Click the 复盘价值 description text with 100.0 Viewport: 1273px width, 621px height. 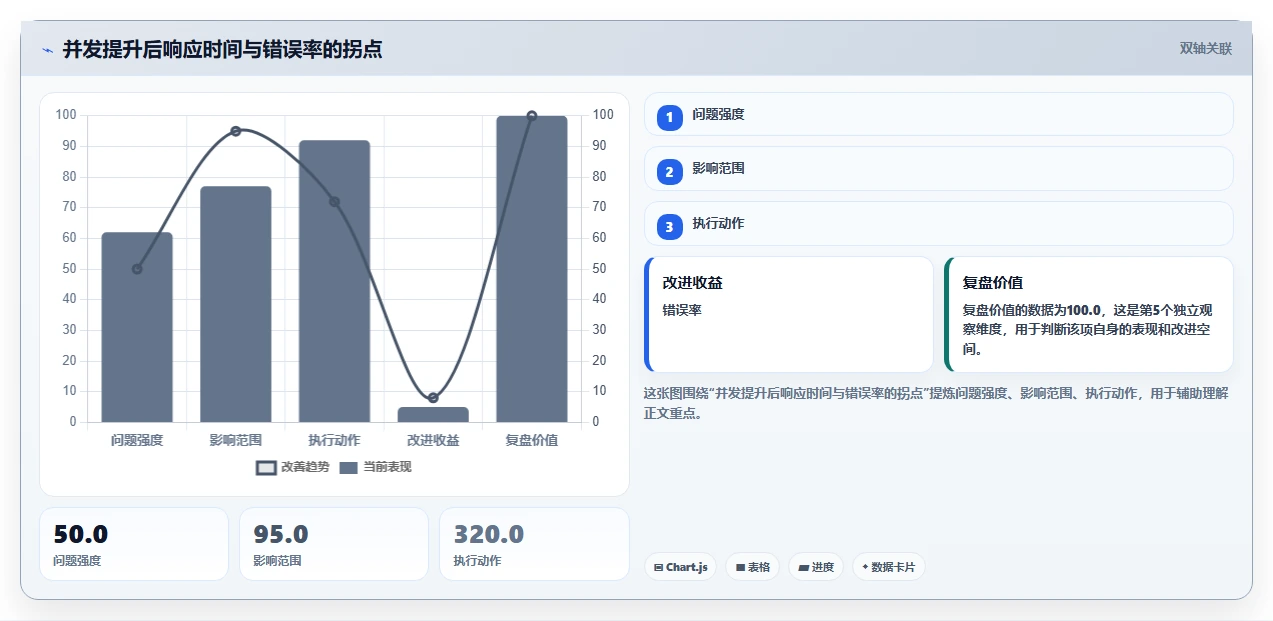pyautogui.click(x=1087, y=330)
